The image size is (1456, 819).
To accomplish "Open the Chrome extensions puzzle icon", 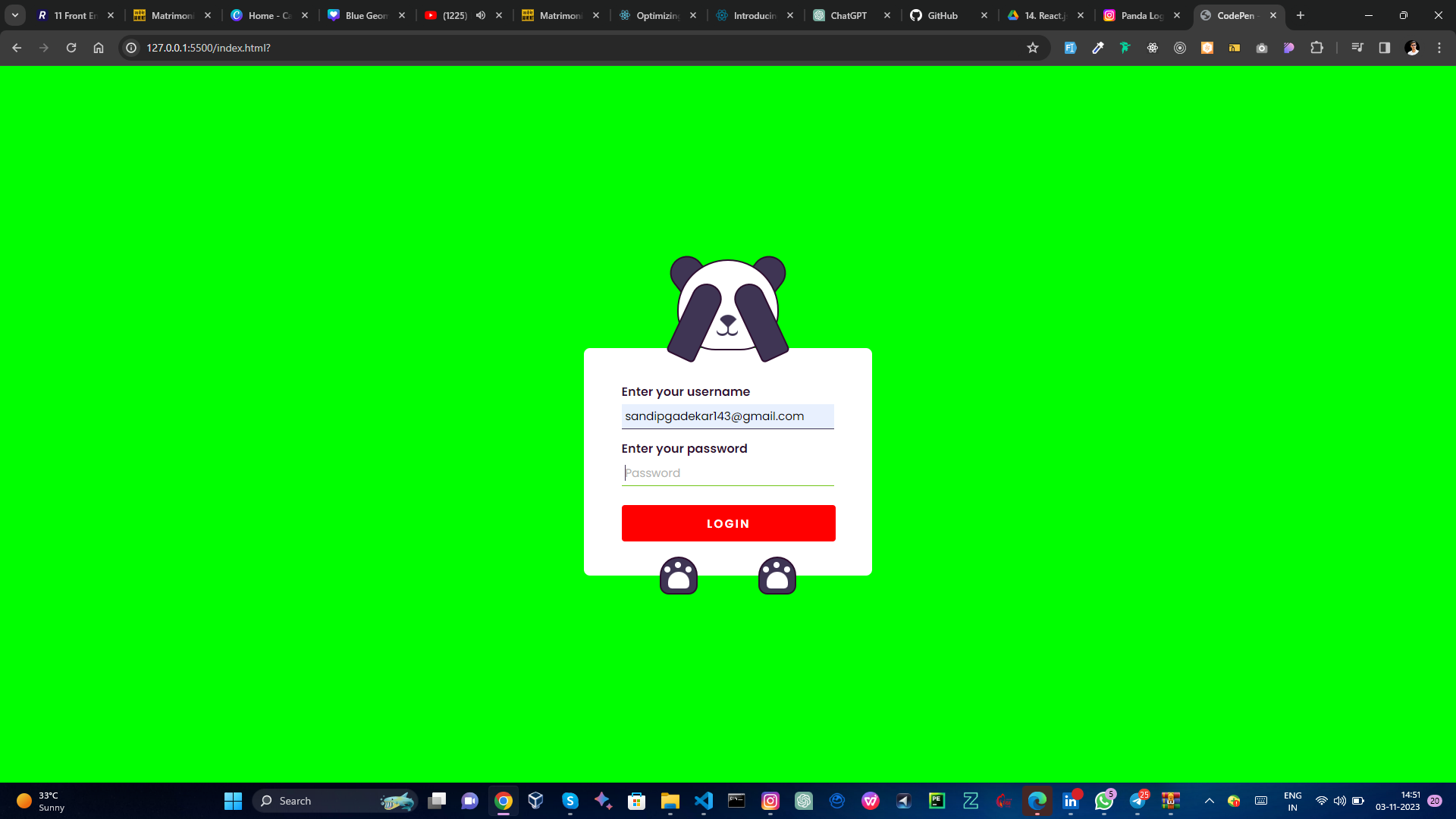I will [1317, 47].
